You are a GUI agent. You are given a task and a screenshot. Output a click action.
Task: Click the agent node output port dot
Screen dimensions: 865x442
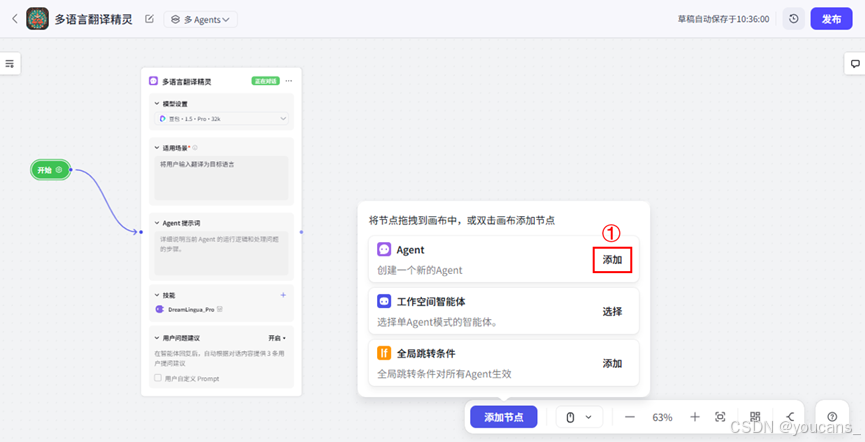pyautogui.click(x=301, y=232)
